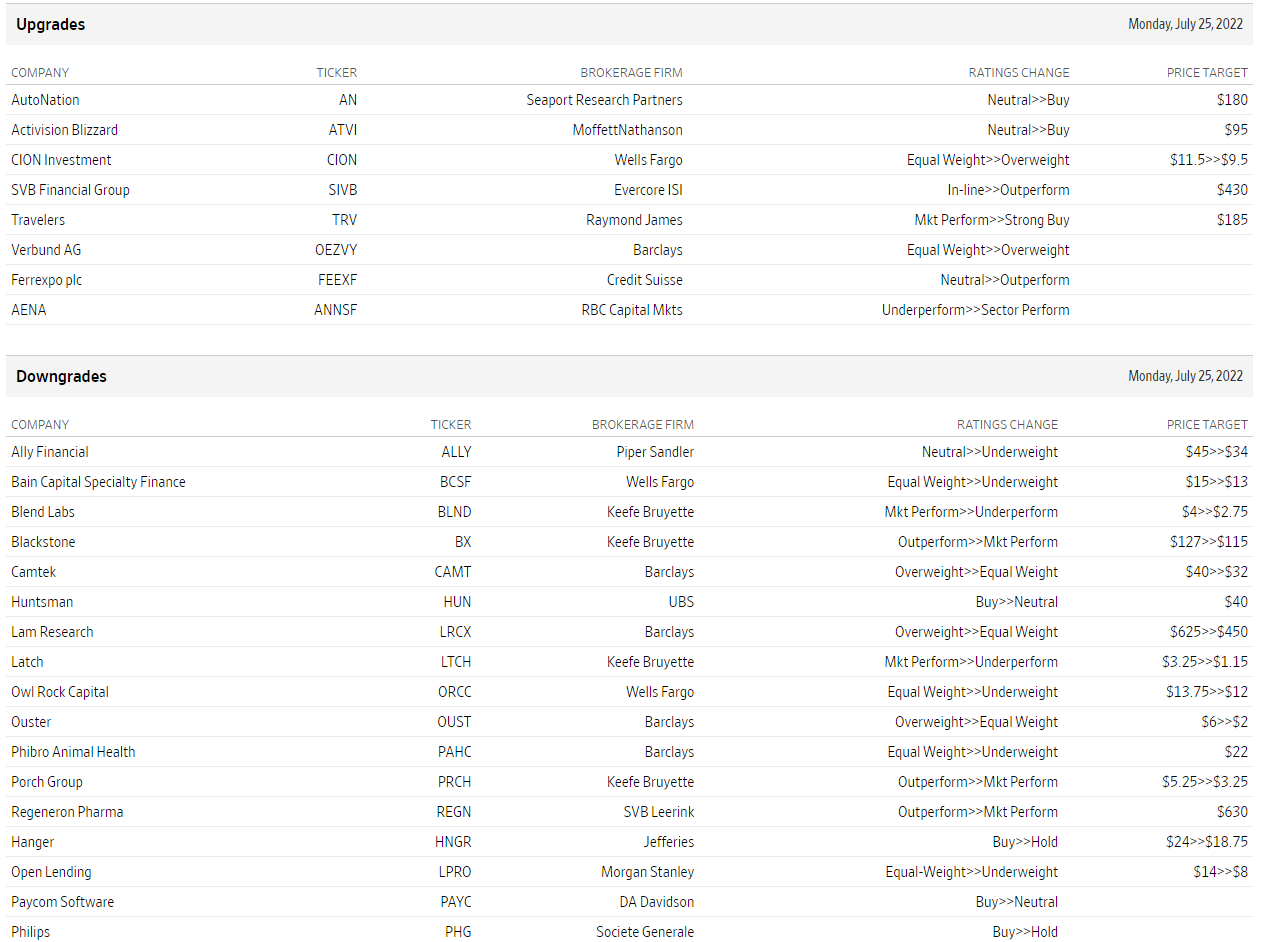The height and width of the screenshot is (942, 1267).
Task: Click the LRCX ticker for Lam Research
Action: click(455, 632)
